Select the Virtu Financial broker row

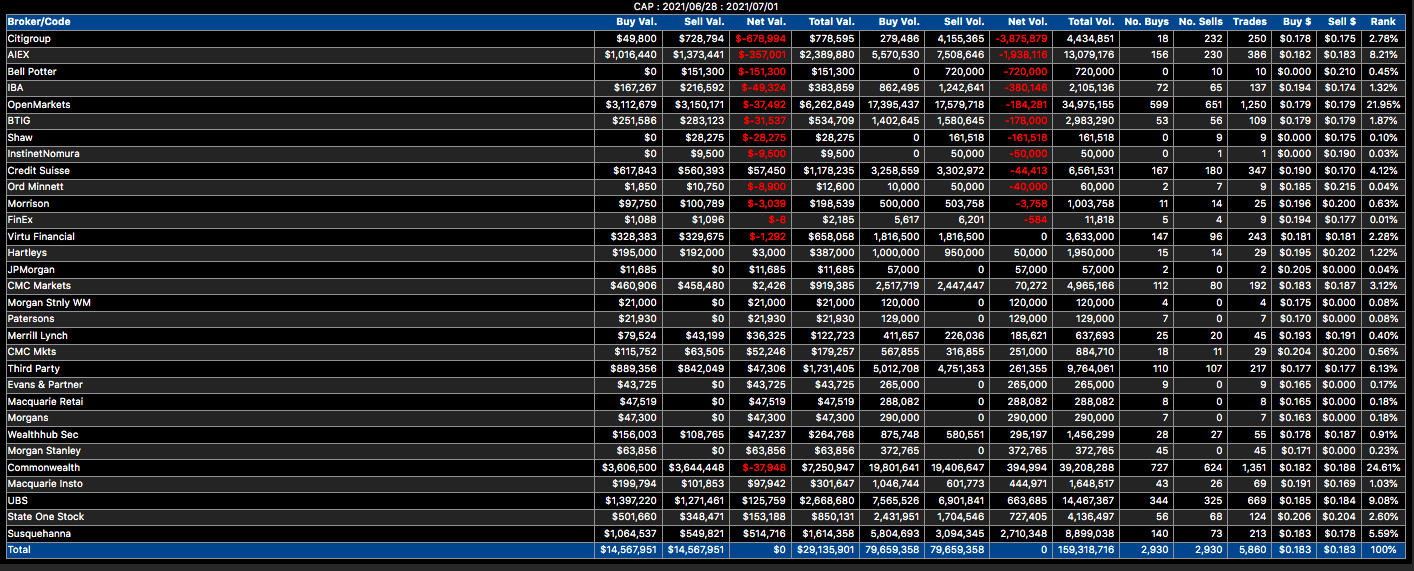coord(707,236)
